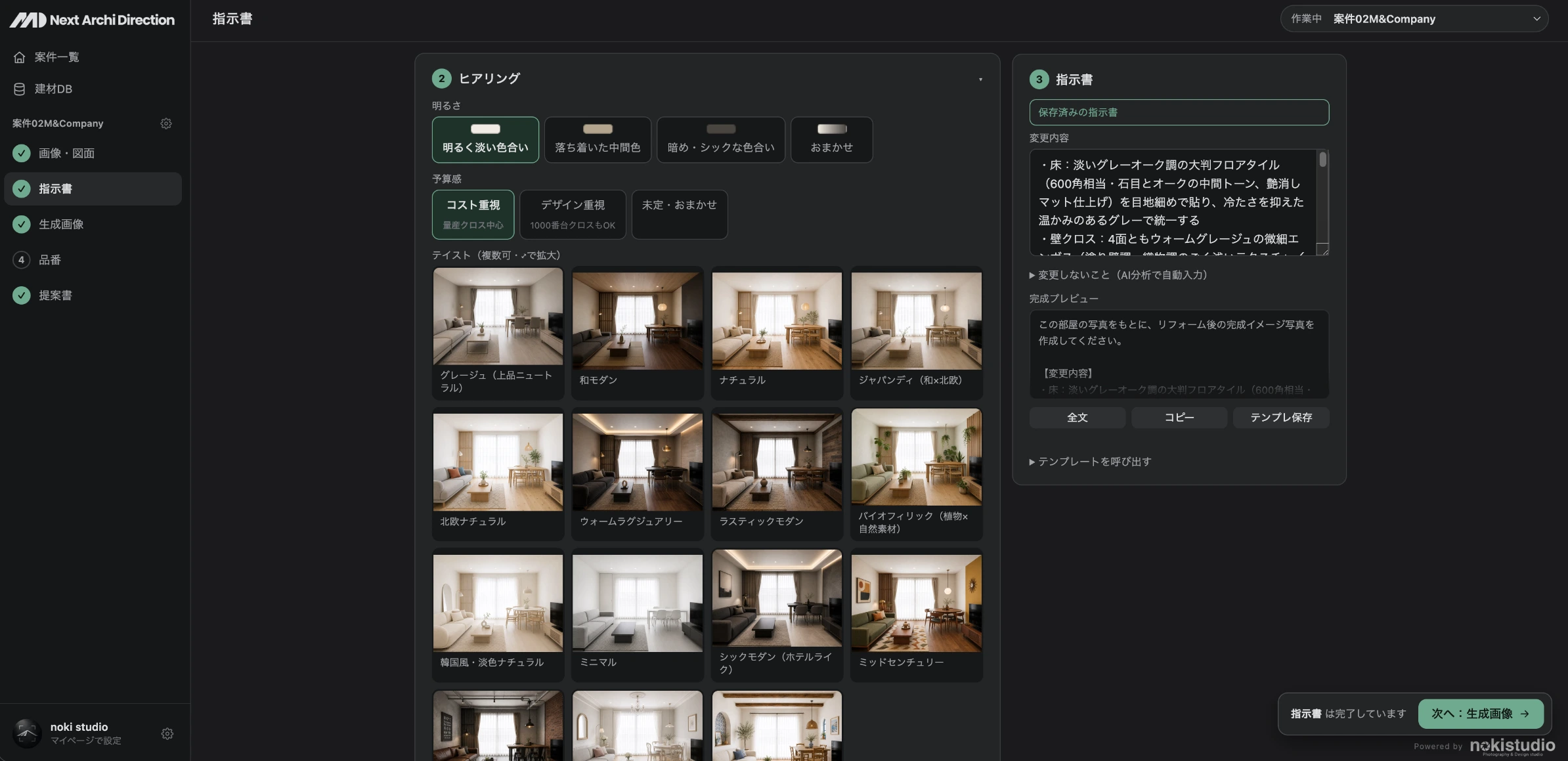The width and height of the screenshot is (1568, 761).
Task: Select taste thumbnail バイオフィリック(植物×自然素材)
Action: [x=917, y=474]
